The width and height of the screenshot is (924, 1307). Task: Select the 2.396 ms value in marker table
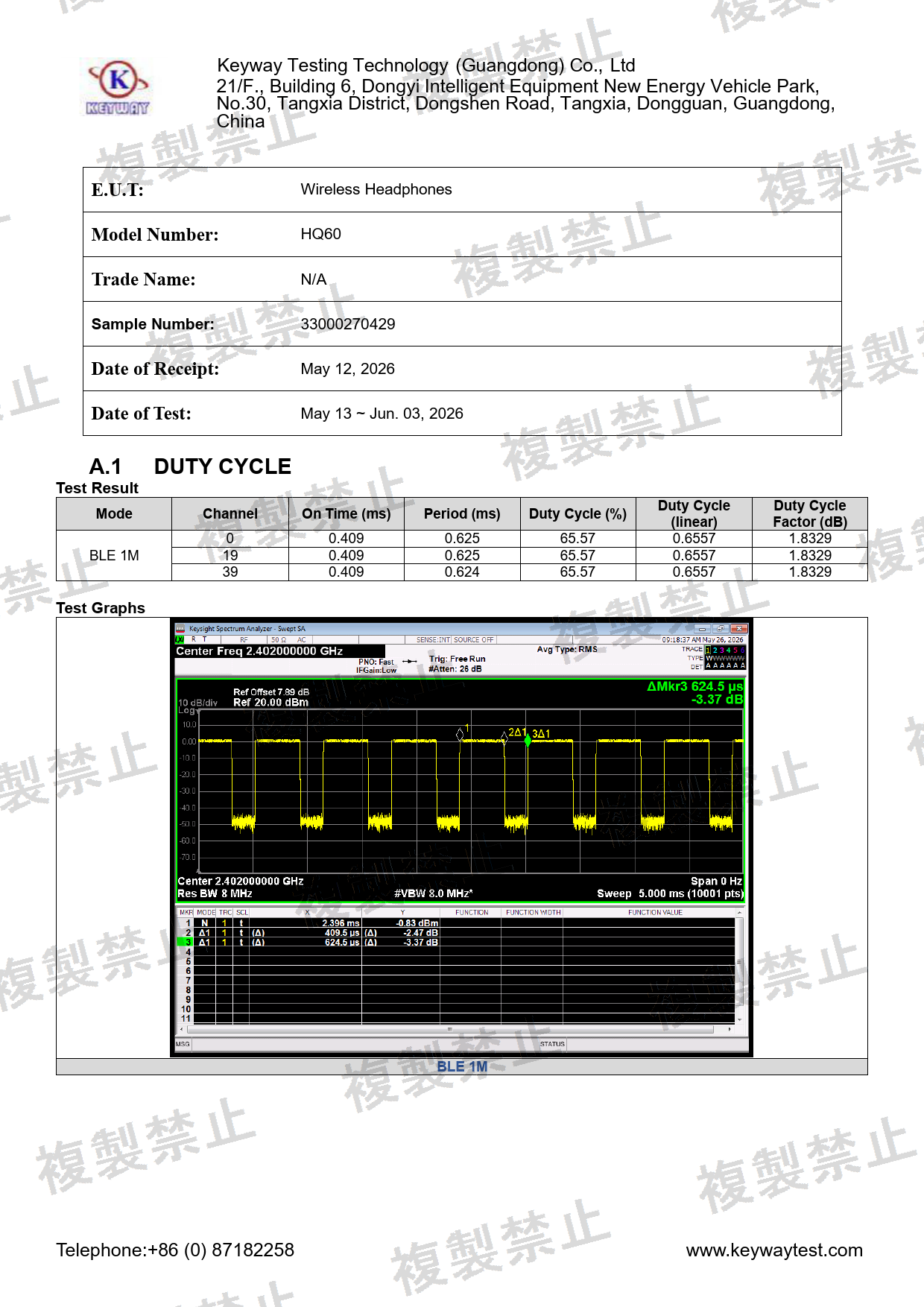coord(341,923)
